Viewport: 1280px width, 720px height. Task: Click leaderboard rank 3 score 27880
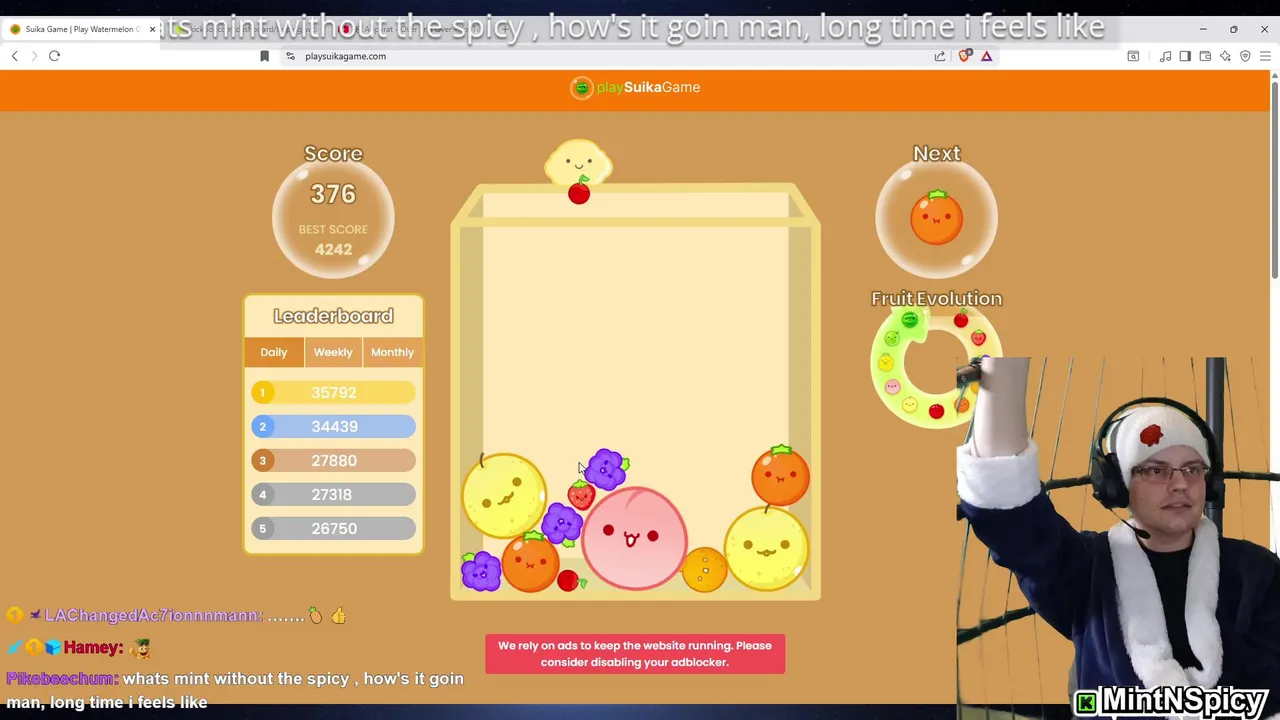click(333, 461)
